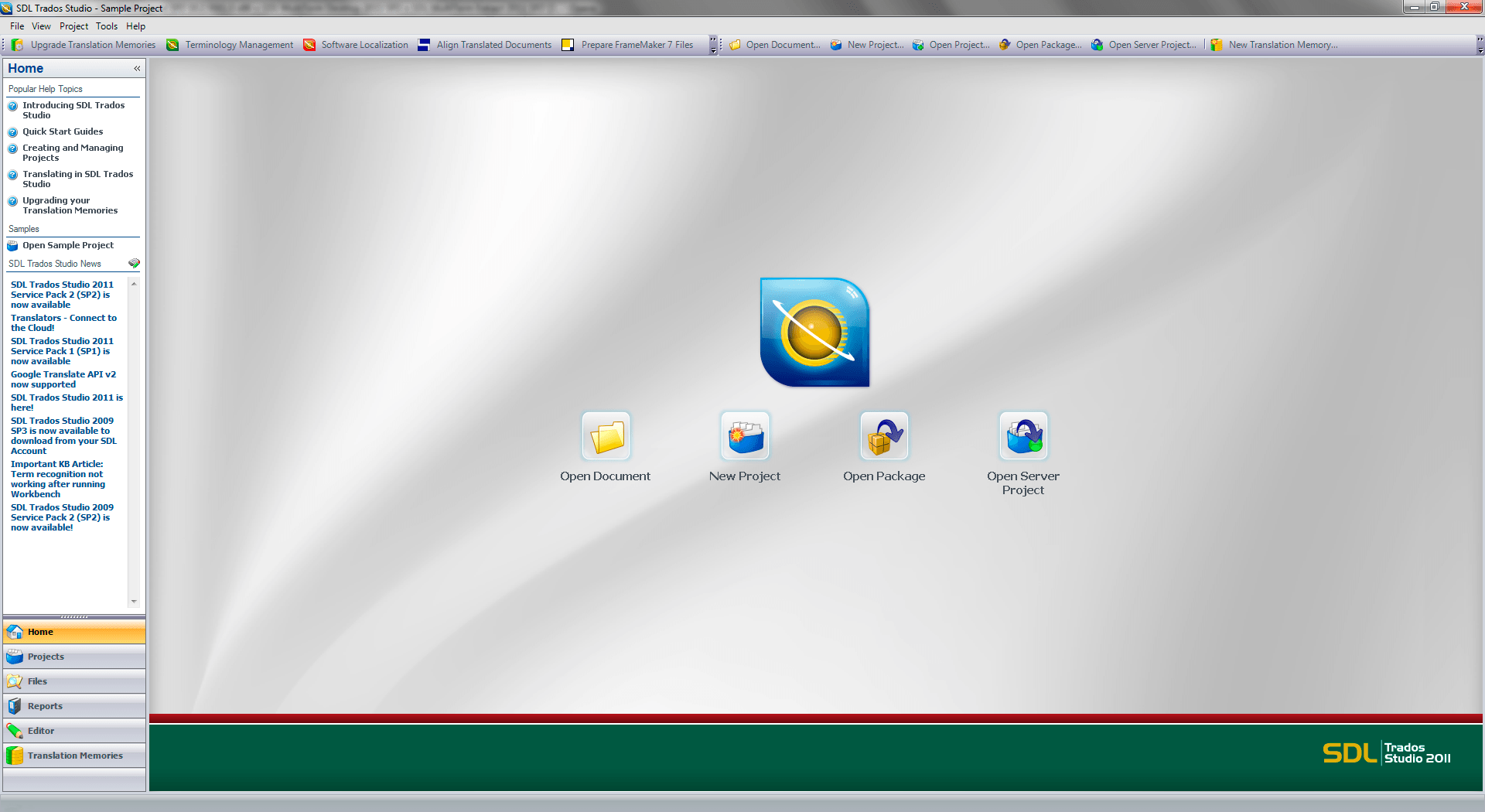Click the SDL Trados Studio planet logo

pyautogui.click(x=814, y=332)
